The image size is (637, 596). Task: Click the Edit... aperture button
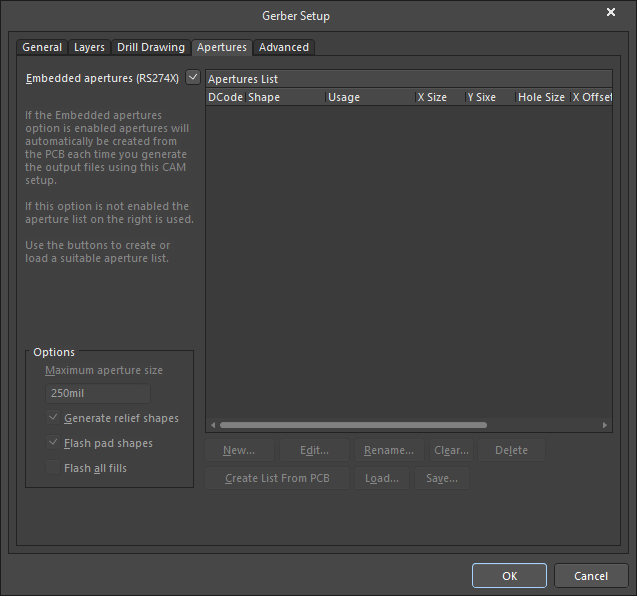pyautogui.click(x=314, y=450)
